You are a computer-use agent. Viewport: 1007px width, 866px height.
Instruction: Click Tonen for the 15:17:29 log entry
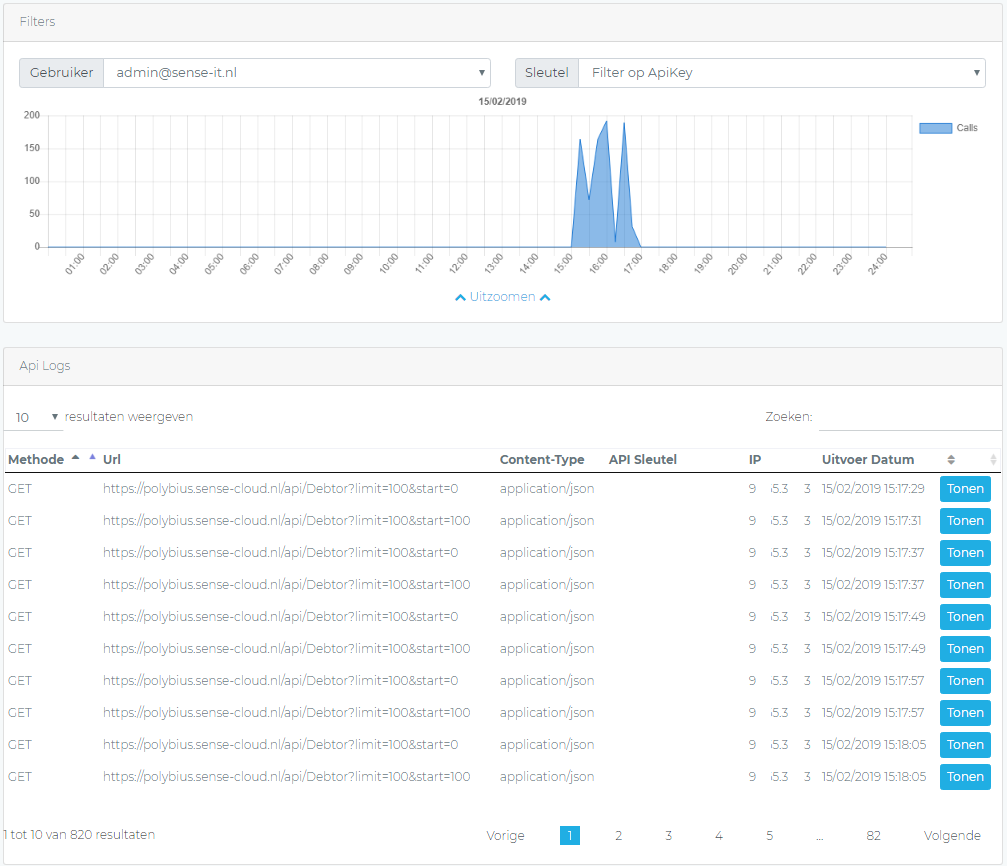(x=965, y=490)
